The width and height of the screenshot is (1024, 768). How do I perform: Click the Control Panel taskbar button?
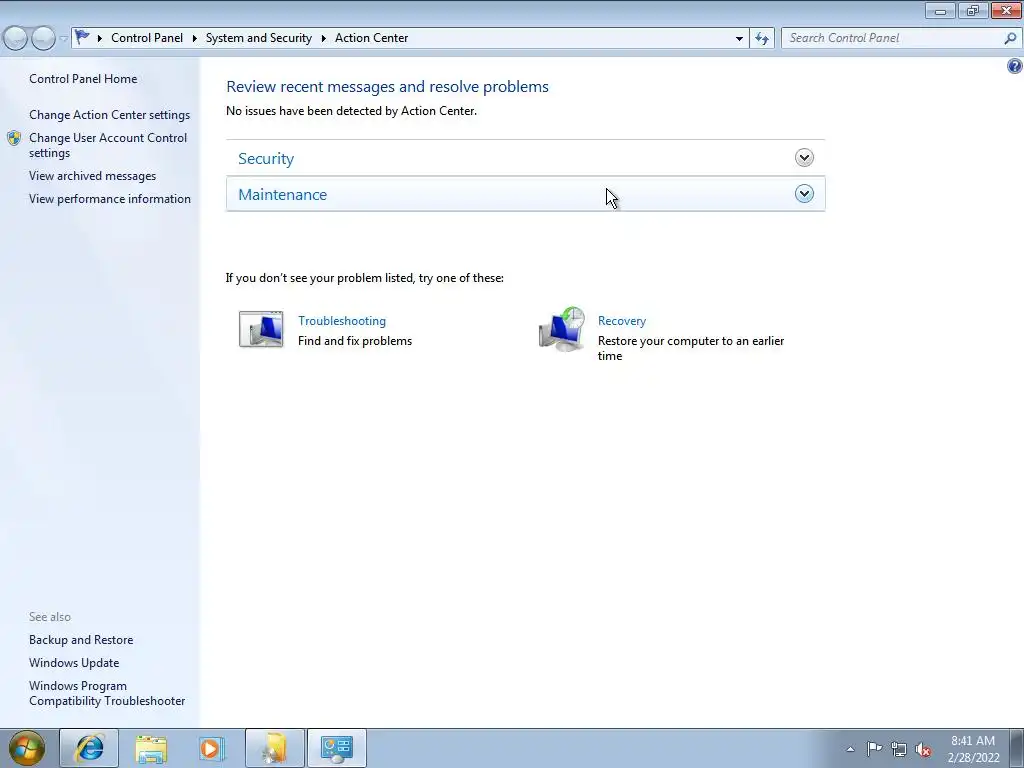click(337, 748)
